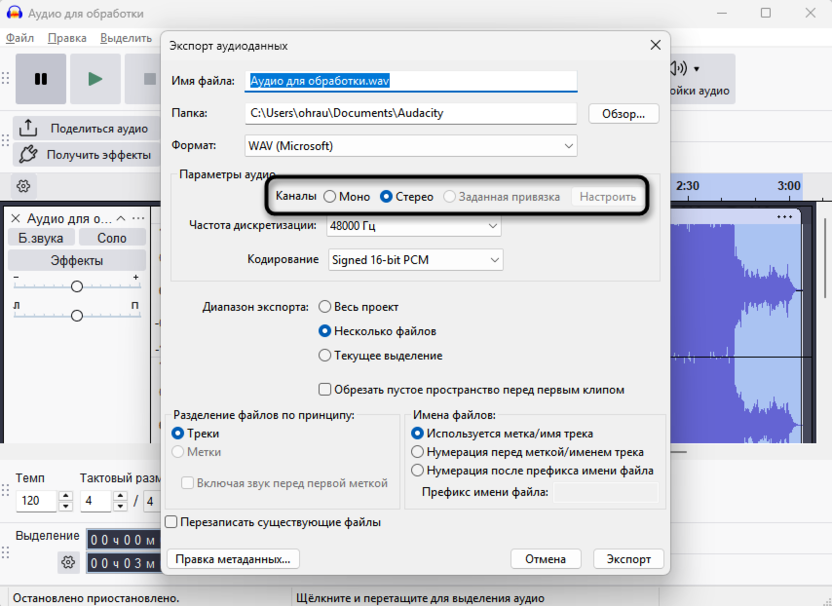
Task: Click the Cancel (Отмена) button
Action: pos(545,559)
